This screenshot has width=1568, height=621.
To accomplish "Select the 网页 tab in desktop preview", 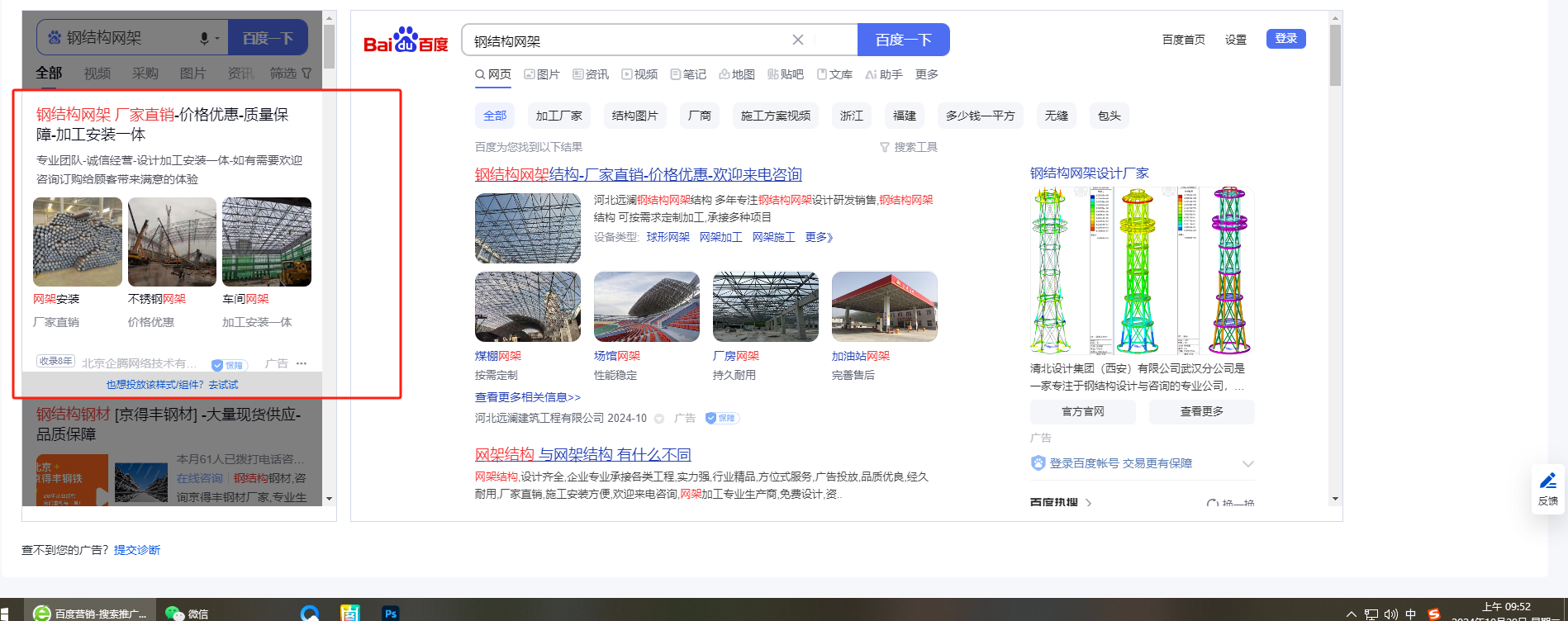I will pyautogui.click(x=493, y=74).
